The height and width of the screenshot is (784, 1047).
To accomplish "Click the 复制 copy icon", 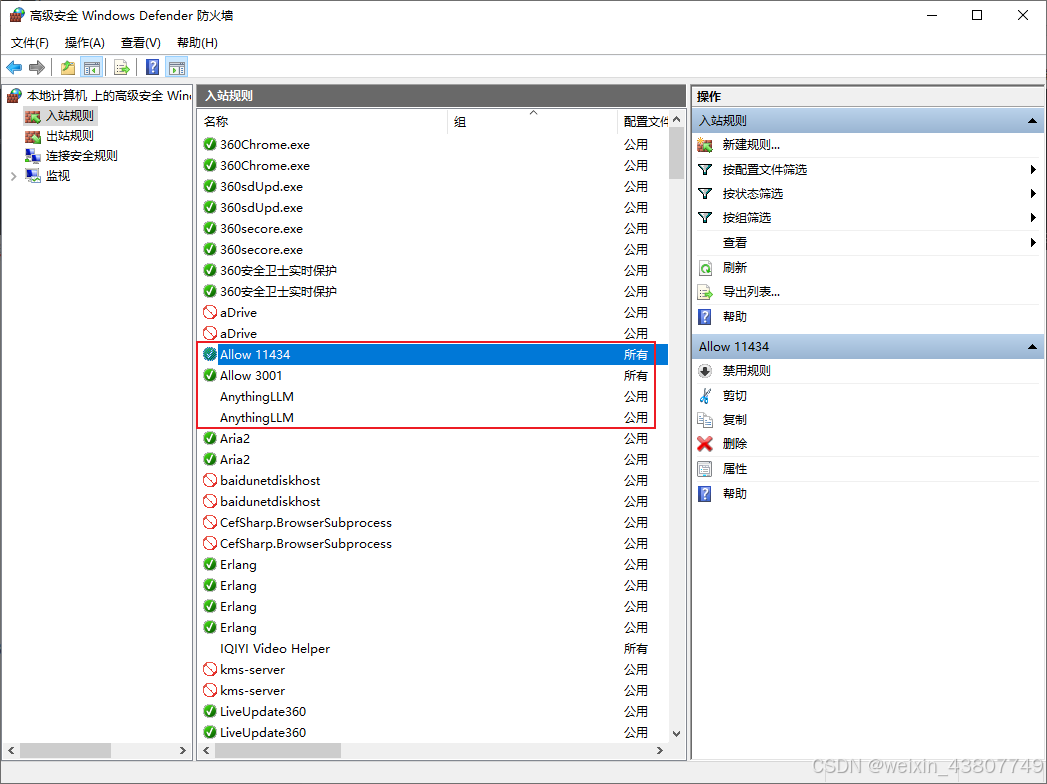I will pyautogui.click(x=705, y=420).
